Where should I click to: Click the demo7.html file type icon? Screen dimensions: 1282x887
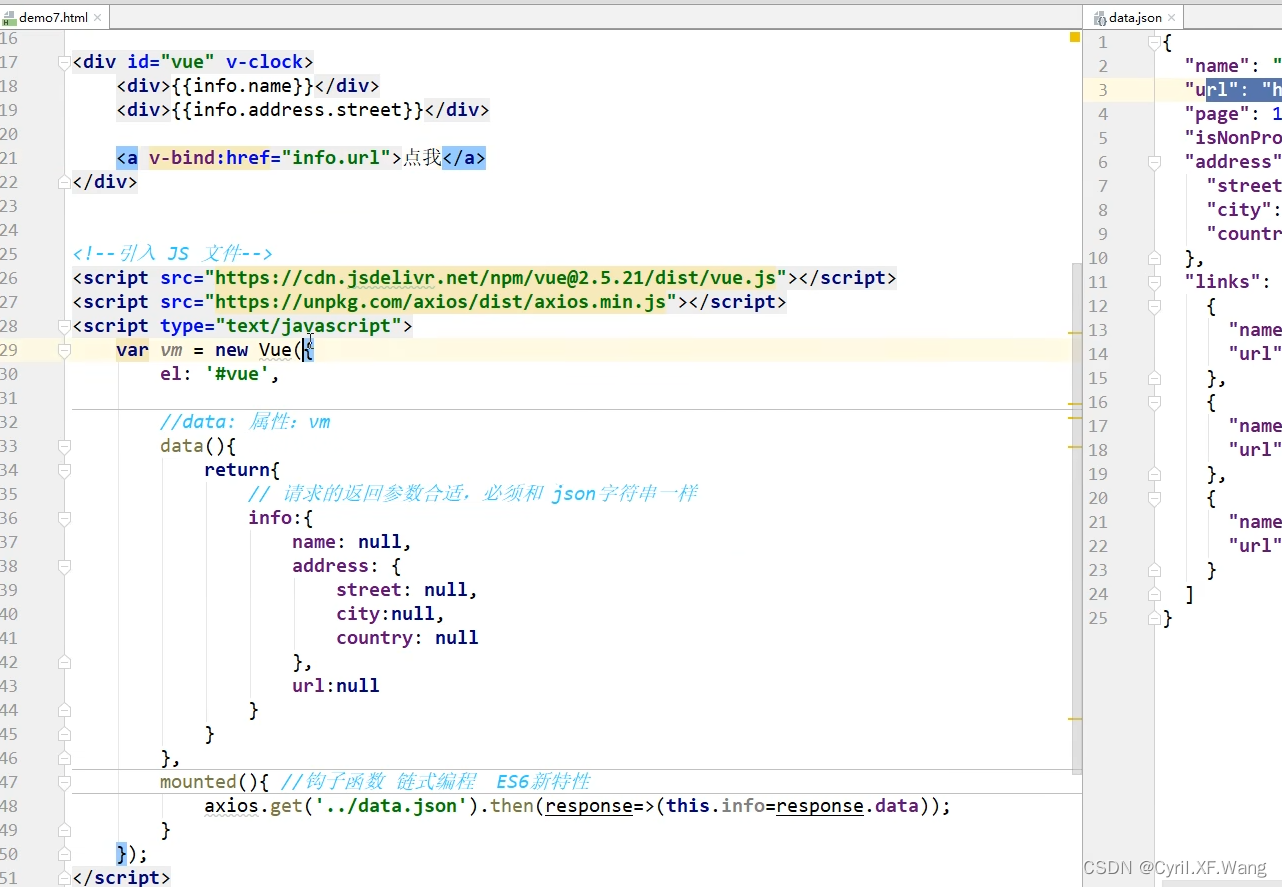pyautogui.click(x=11, y=18)
